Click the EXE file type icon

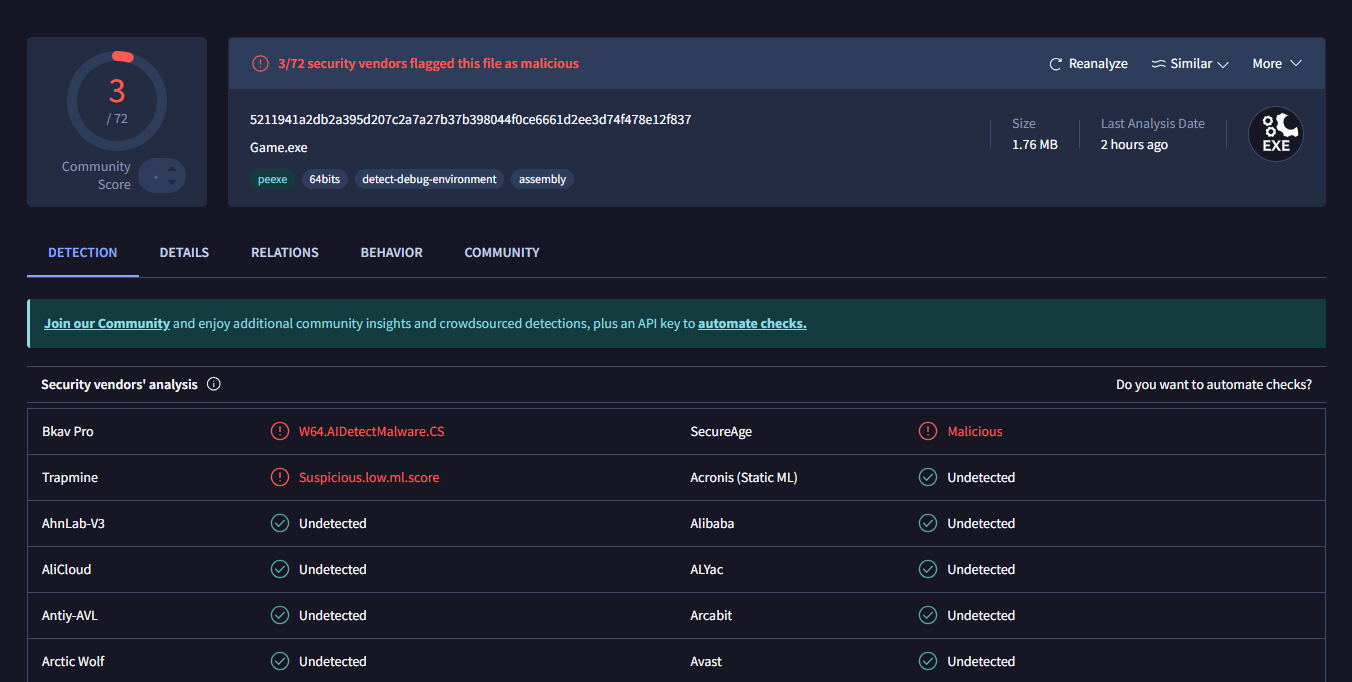1276,134
